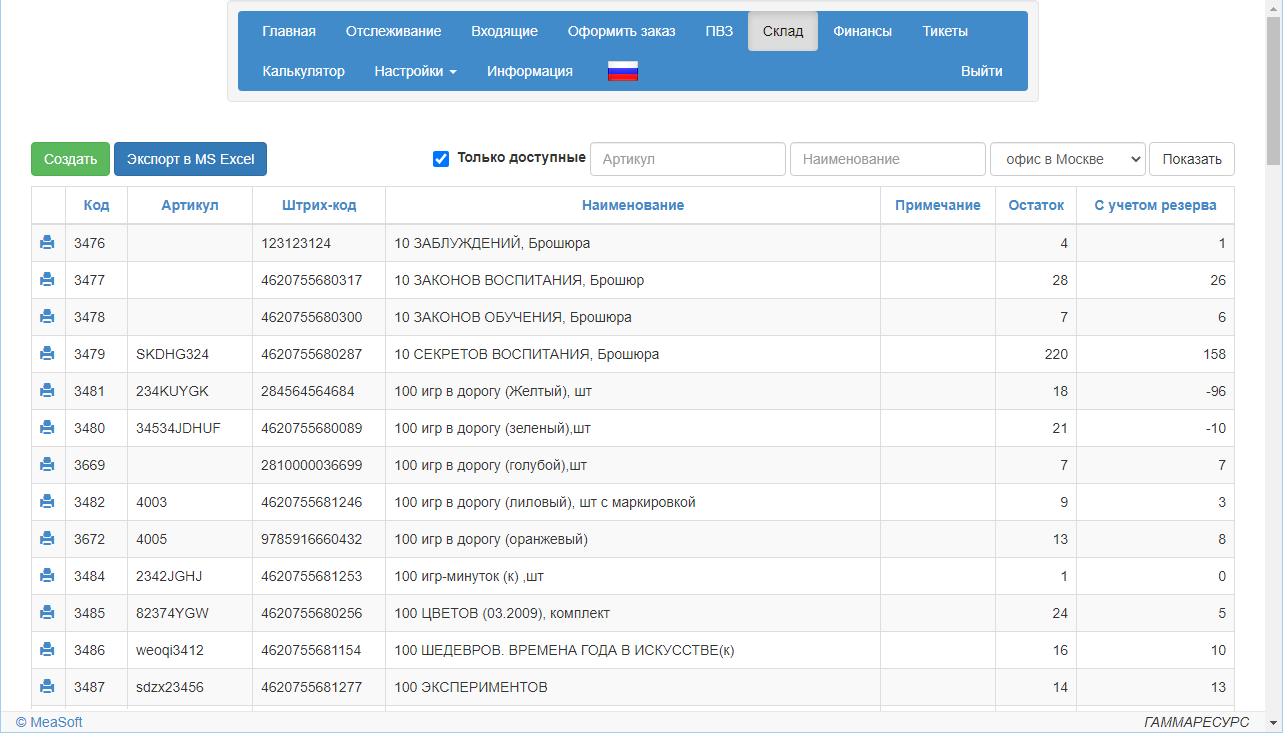Image resolution: width=1283 pixels, height=733 pixels.
Task: Click barcode cell '123123124'
Action: [x=319, y=243]
